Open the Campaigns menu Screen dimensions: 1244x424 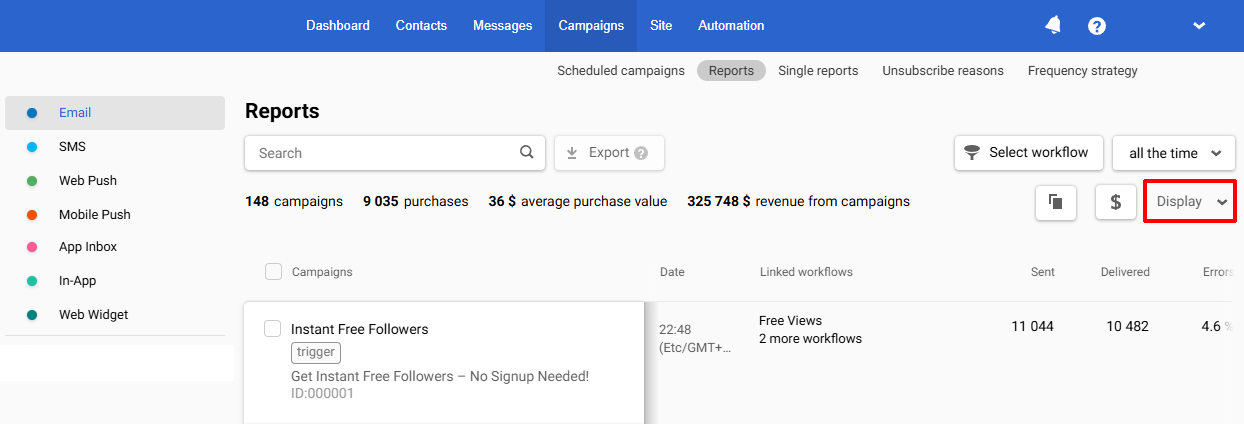pyautogui.click(x=591, y=26)
